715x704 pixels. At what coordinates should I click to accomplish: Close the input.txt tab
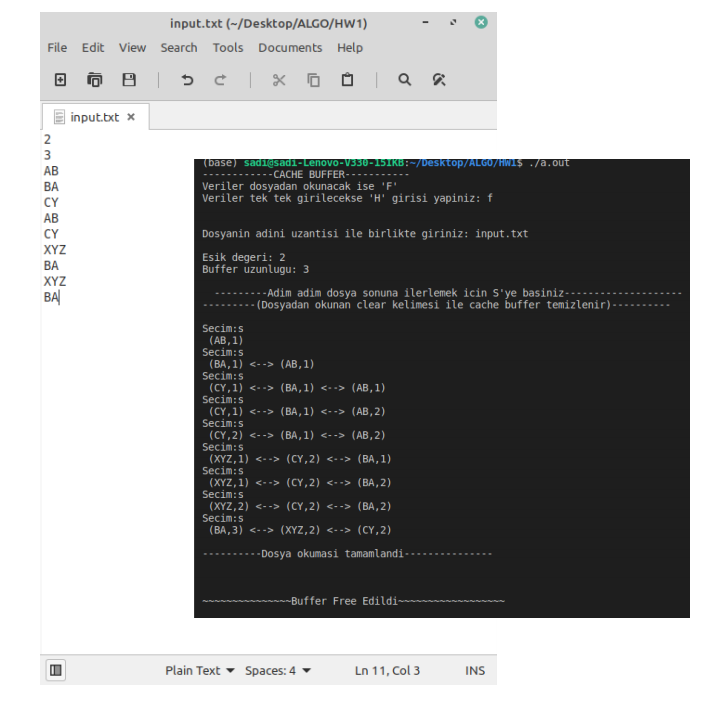pyautogui.click(x=131, y=117)
